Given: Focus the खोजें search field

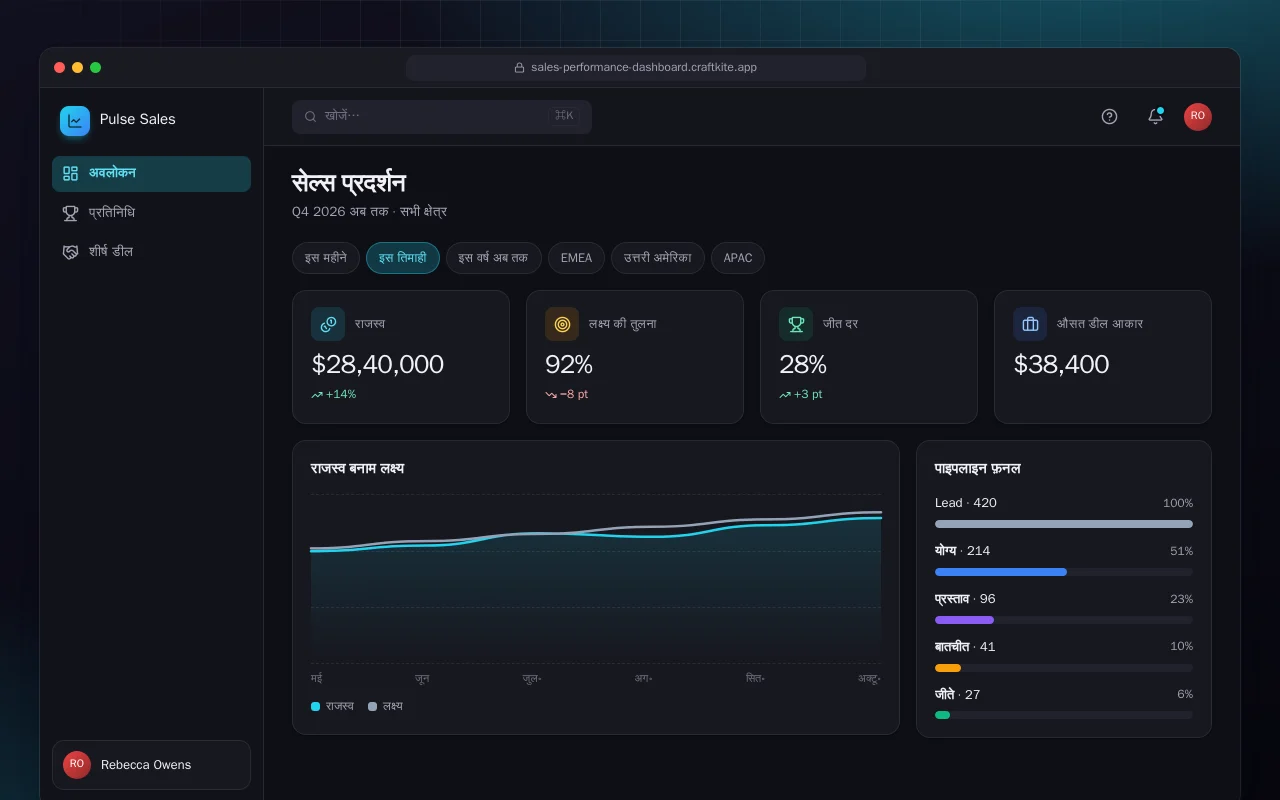Looking at the screenshot, I should 442,116.
